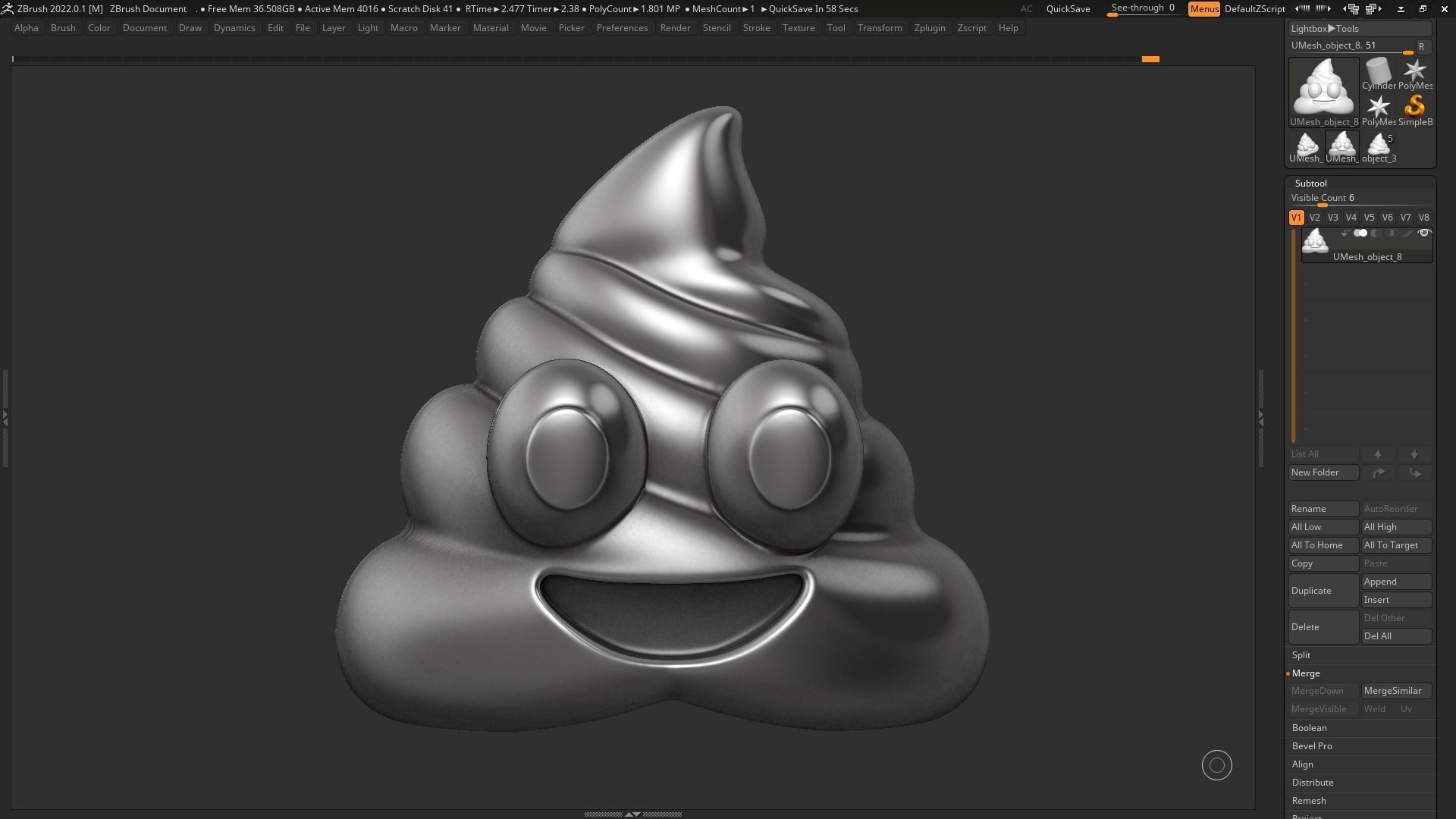Click the Duplicate subtool button
The width and height of the screenshot is (1456, 819).
1323,591
